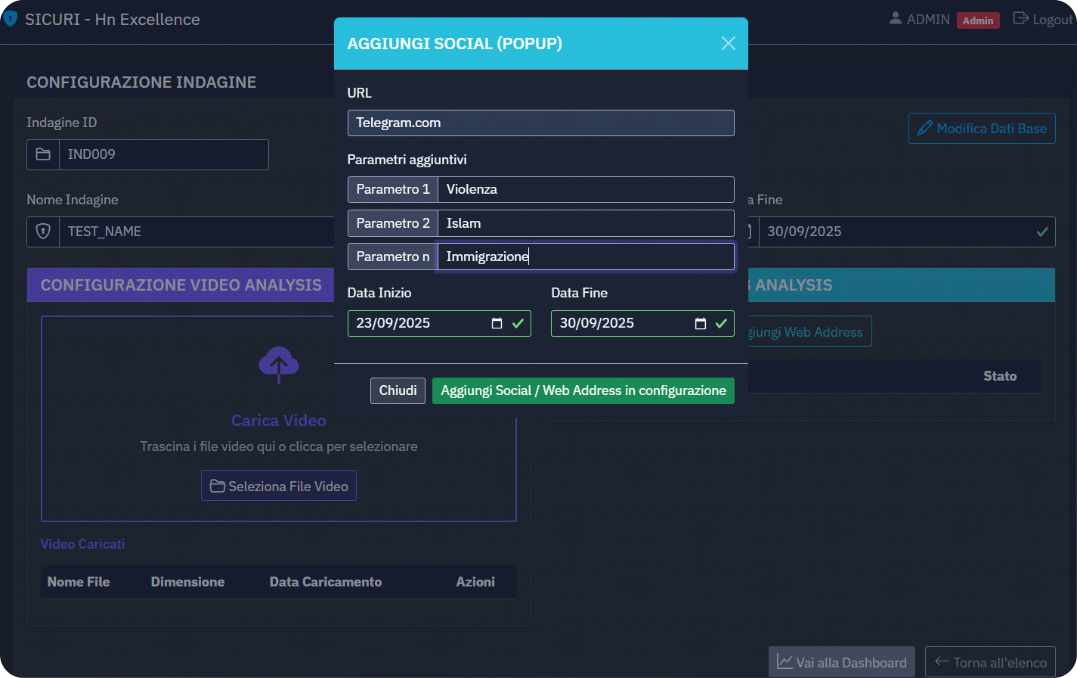Click the Modifica Dati Base button
The image size is (1077, 678).
981,128
